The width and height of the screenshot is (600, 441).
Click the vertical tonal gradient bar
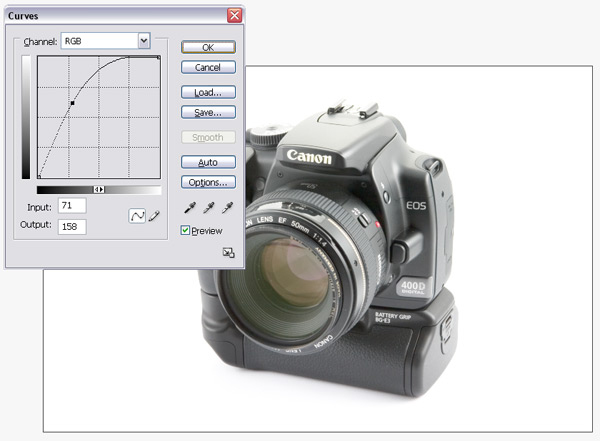[x=26, y=117]
